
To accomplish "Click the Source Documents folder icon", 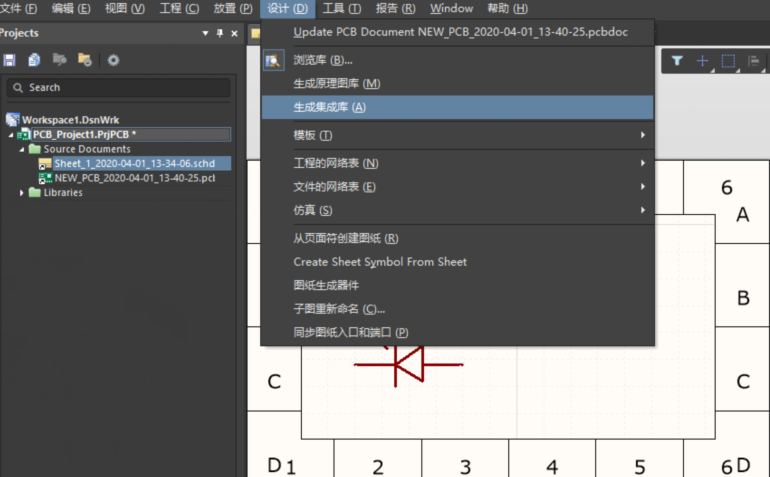I will point(34,148).
